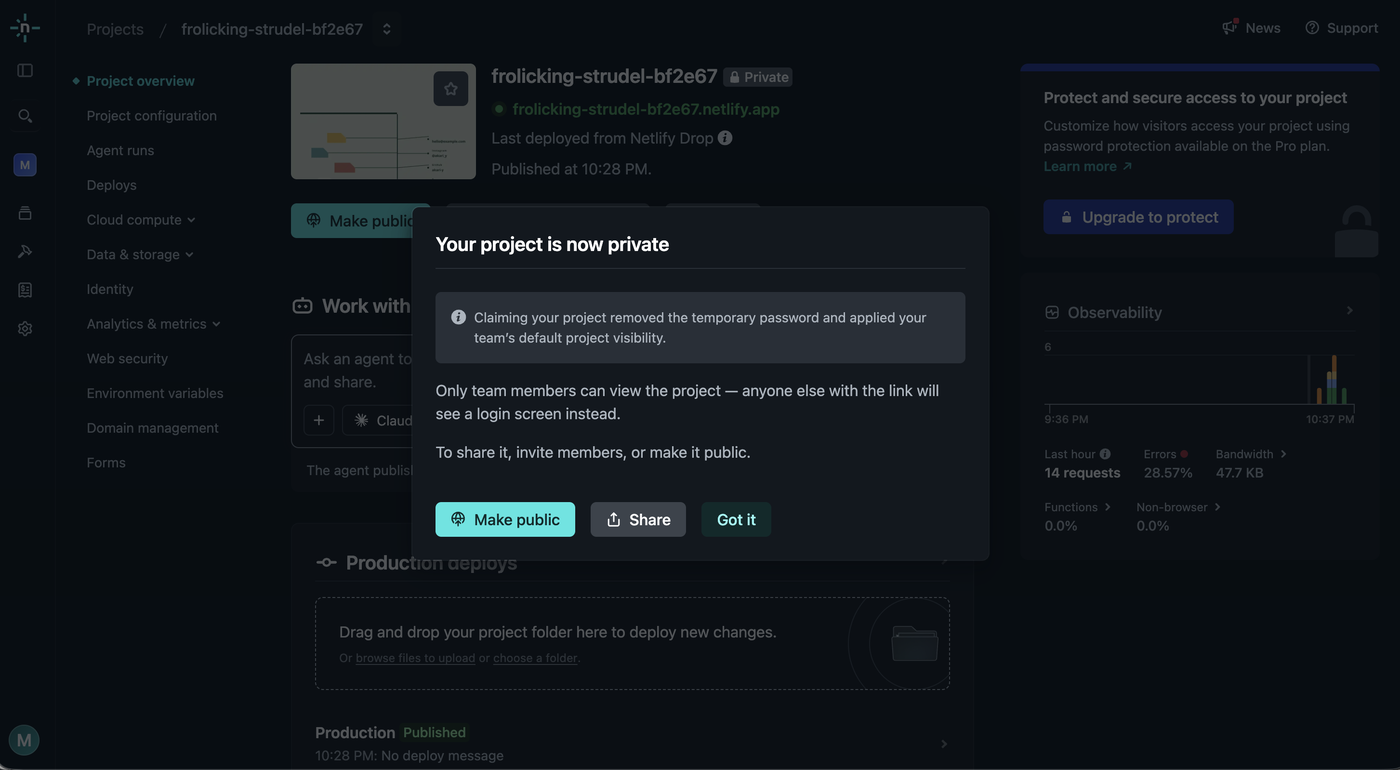Open Non-browser metric chevron
Image resolution: width=1400 pixels, height=770 pixels.
1217,507
